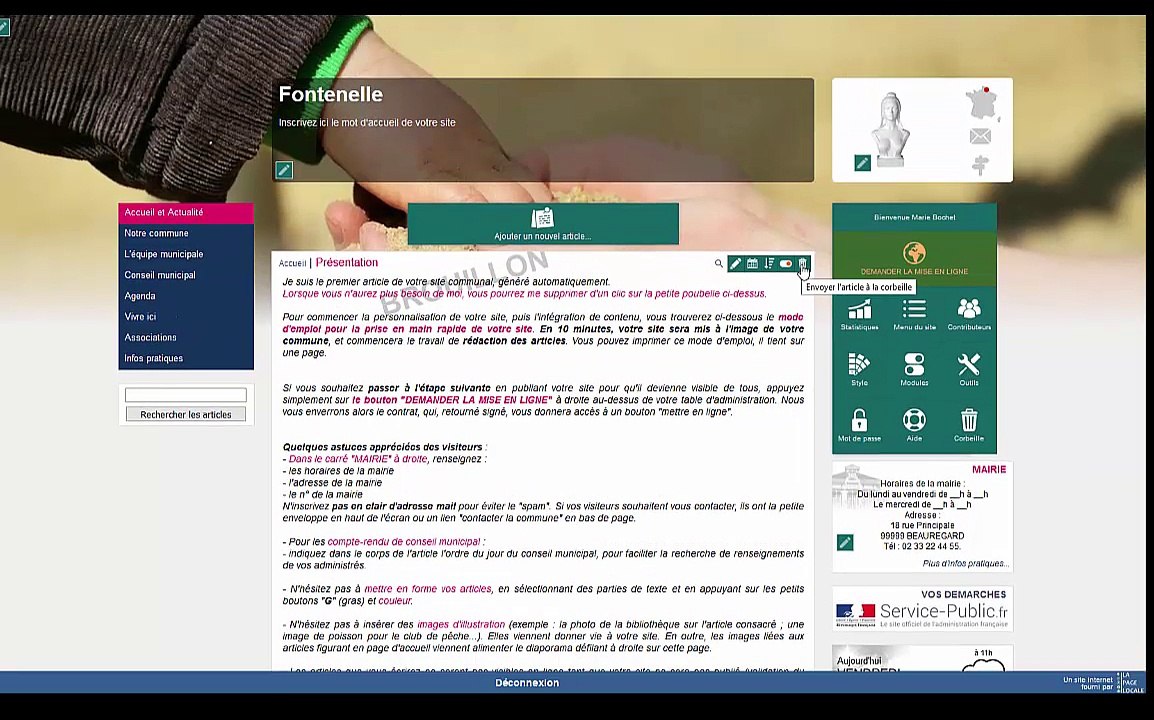Click the Dans le carré MAIRIE link
Screen dimensions: 1154x720
click(x=358, y=459)
